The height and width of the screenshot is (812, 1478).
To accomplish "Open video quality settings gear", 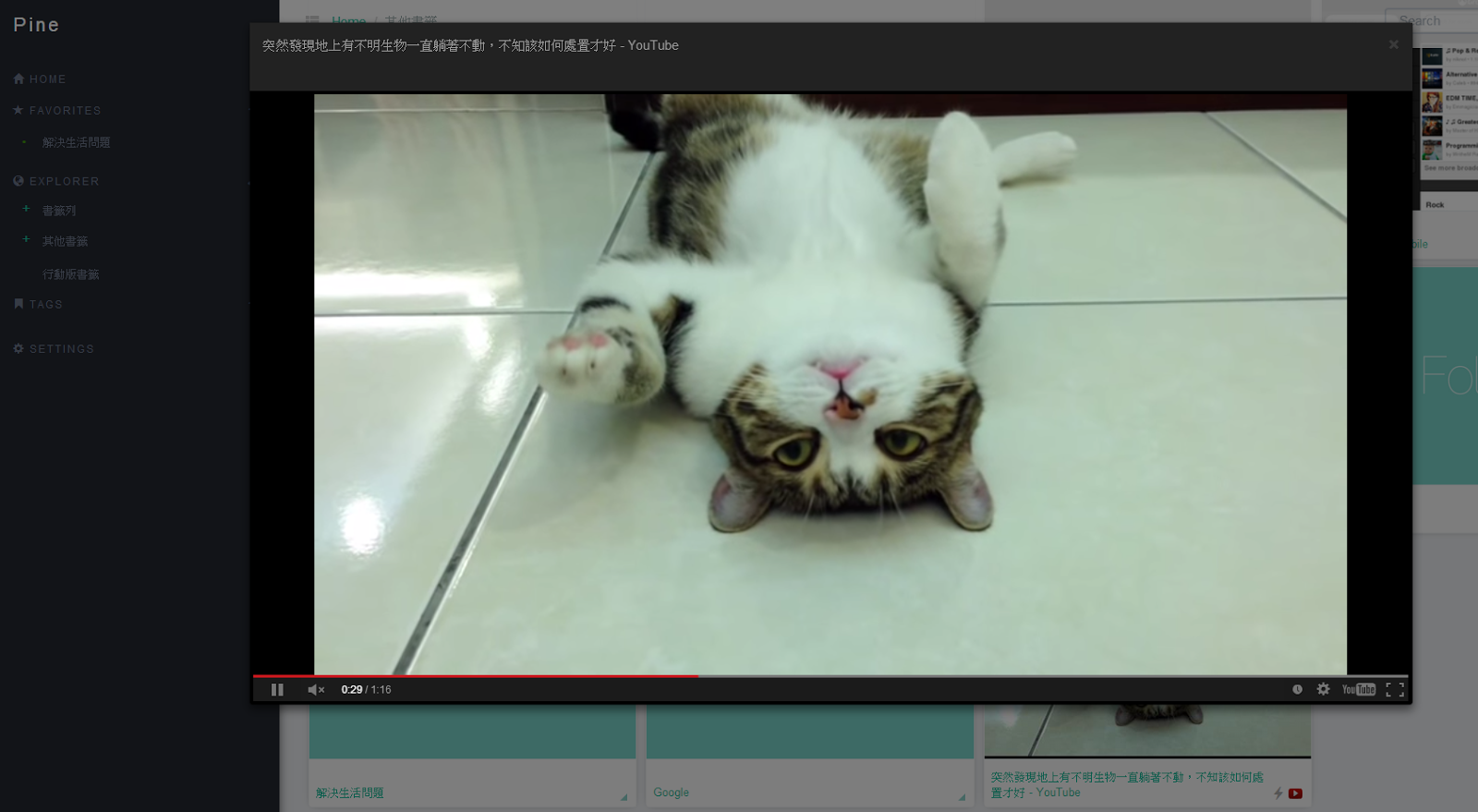I will [1323, 689].
